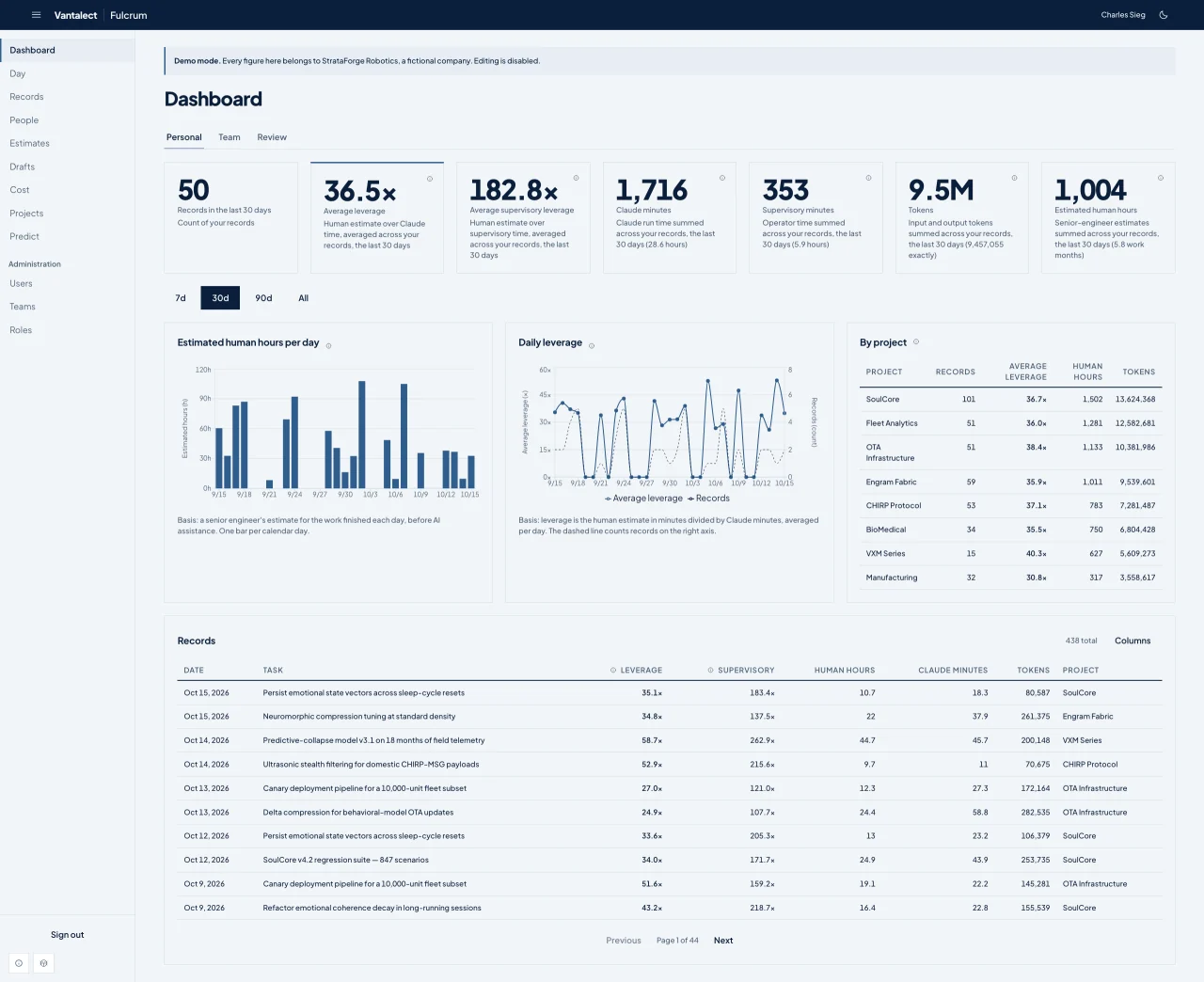The height and width of the screenshot is (982, 1204).
Task: Click info icon beside Estimated human hours per day
Action: [328, 346]
